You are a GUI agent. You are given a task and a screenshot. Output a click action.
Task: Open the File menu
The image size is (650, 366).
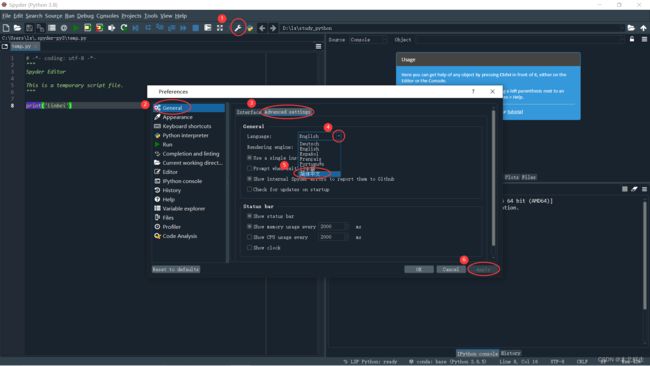tap(6, 16)
